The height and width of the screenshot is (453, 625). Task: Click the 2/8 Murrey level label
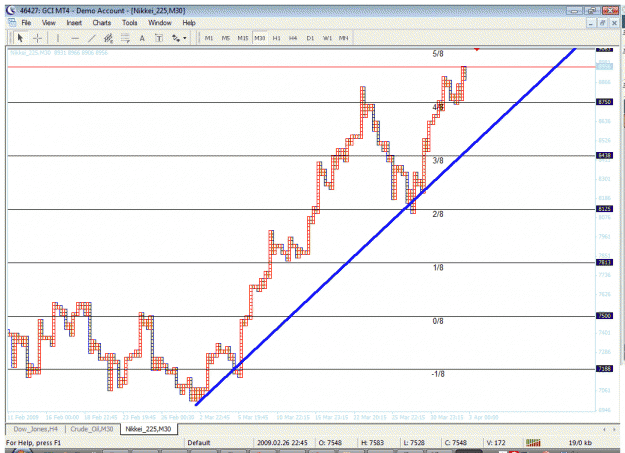click(x=438, y=214)
